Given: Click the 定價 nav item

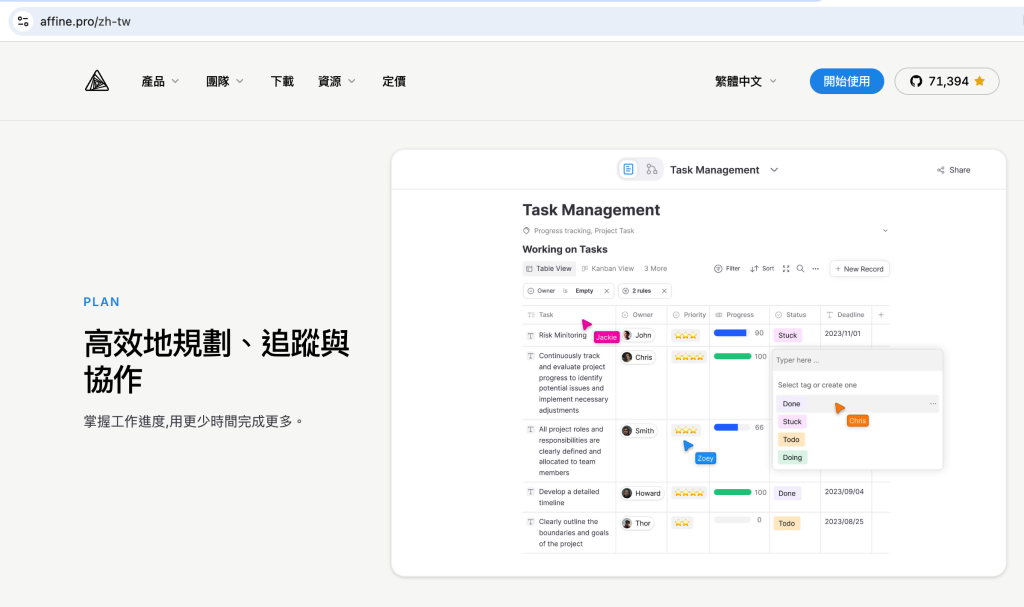Looking at the screenshot, I should [394, 81].
